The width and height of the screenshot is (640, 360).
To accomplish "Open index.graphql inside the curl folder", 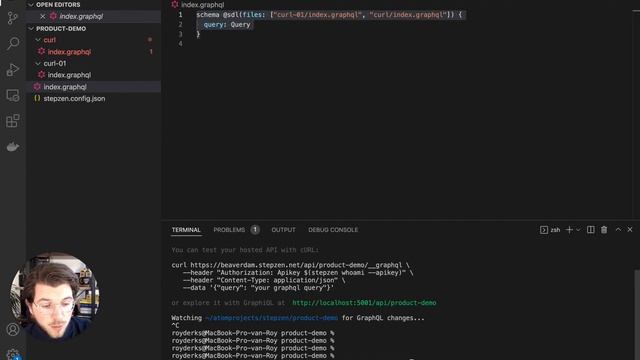I will point(69,52).
